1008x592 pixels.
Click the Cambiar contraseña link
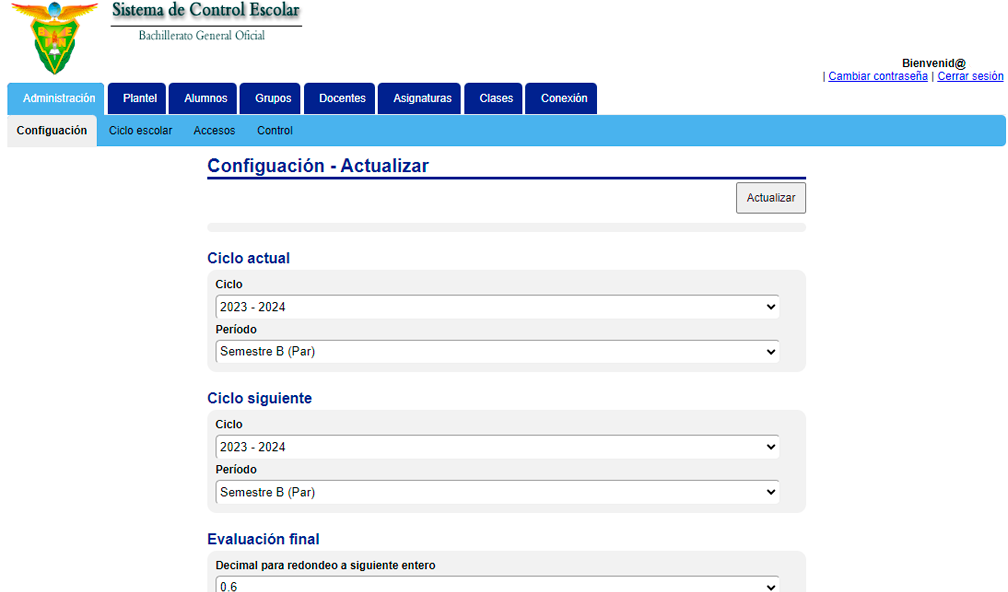[878, 76]
